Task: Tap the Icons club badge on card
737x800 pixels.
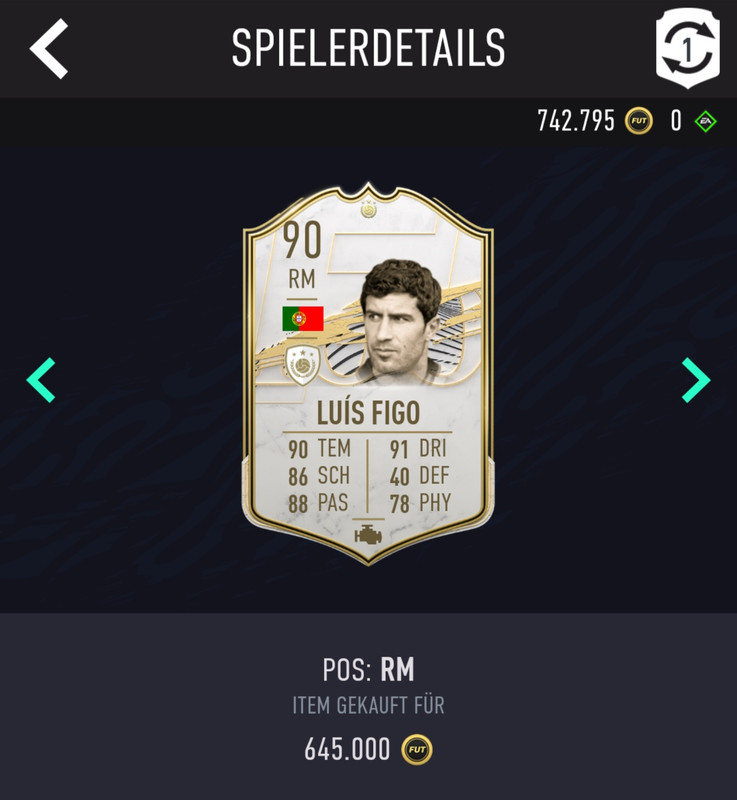Action: click(x=302, y=364)
